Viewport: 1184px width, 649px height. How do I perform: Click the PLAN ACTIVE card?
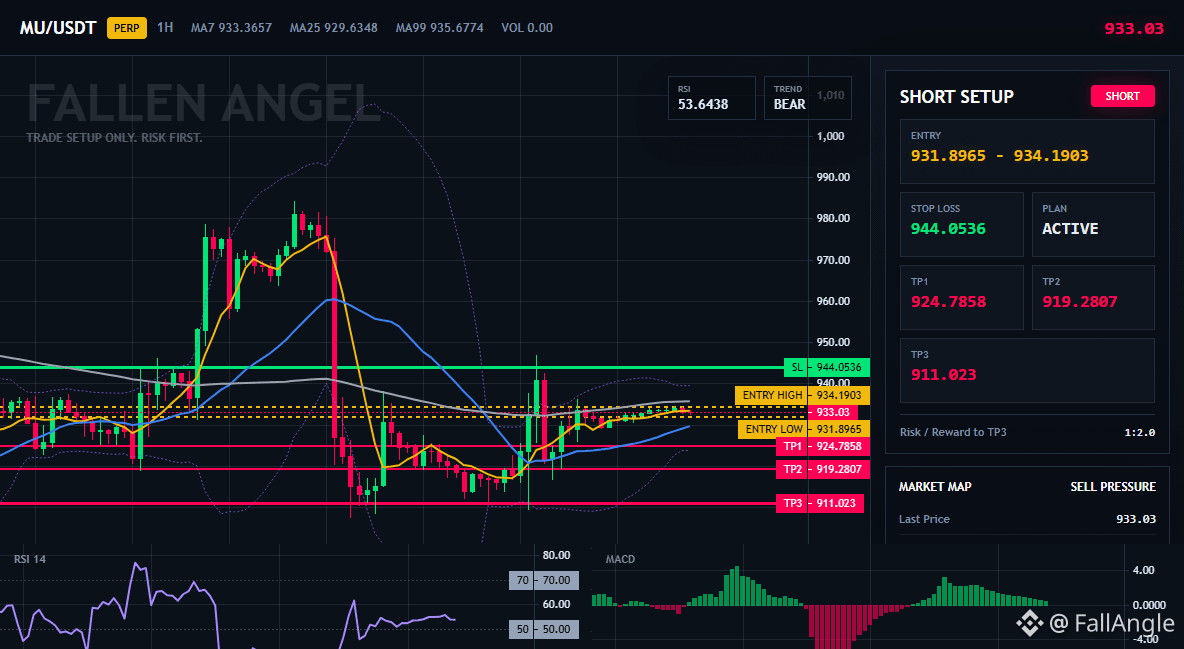[1093, 224]
